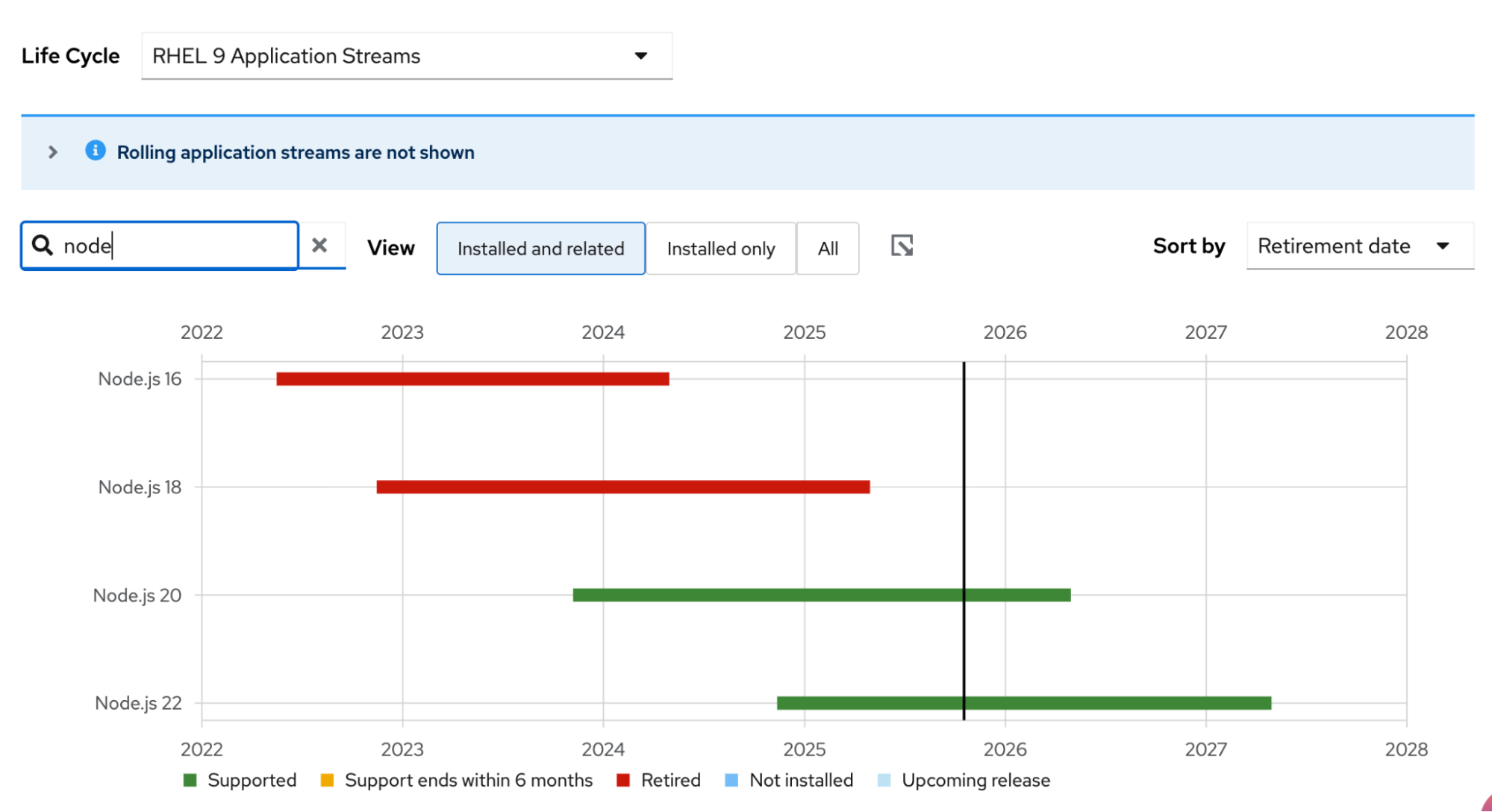Click the expand chart arrow icon
The height and width of the screenshot is (812, 1492).
pyautogui.click(x=902, y=246)
